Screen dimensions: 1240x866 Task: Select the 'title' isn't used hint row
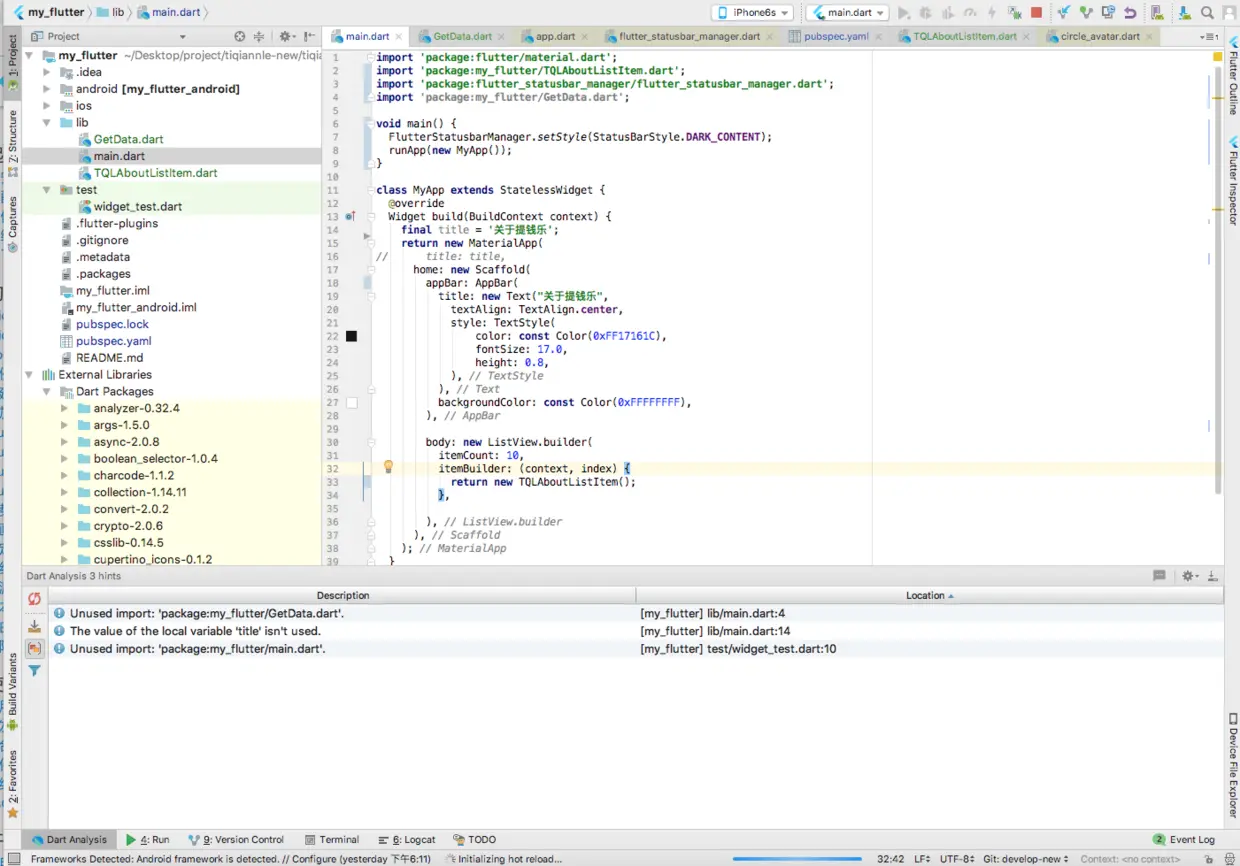195,631
